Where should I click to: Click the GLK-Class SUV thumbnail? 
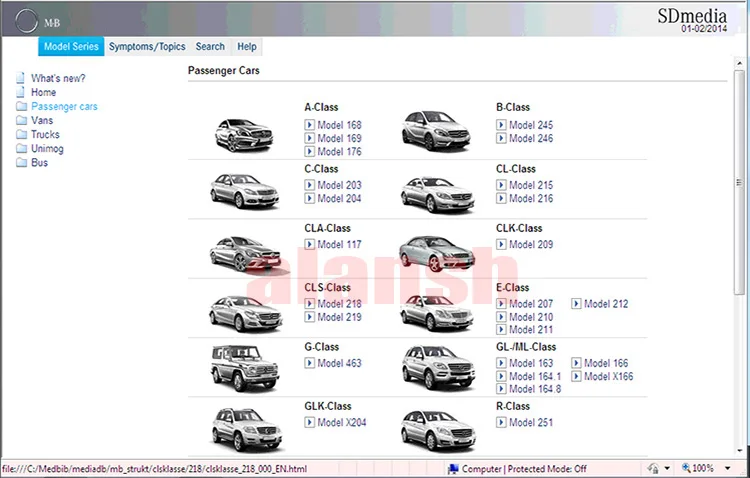coord(247,429)
